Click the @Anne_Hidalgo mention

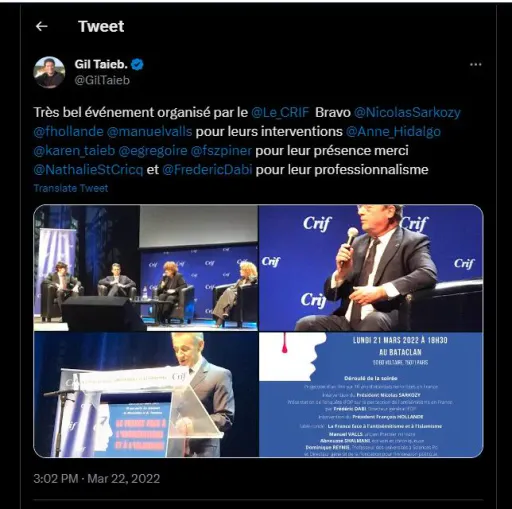(x=393, y=131)
